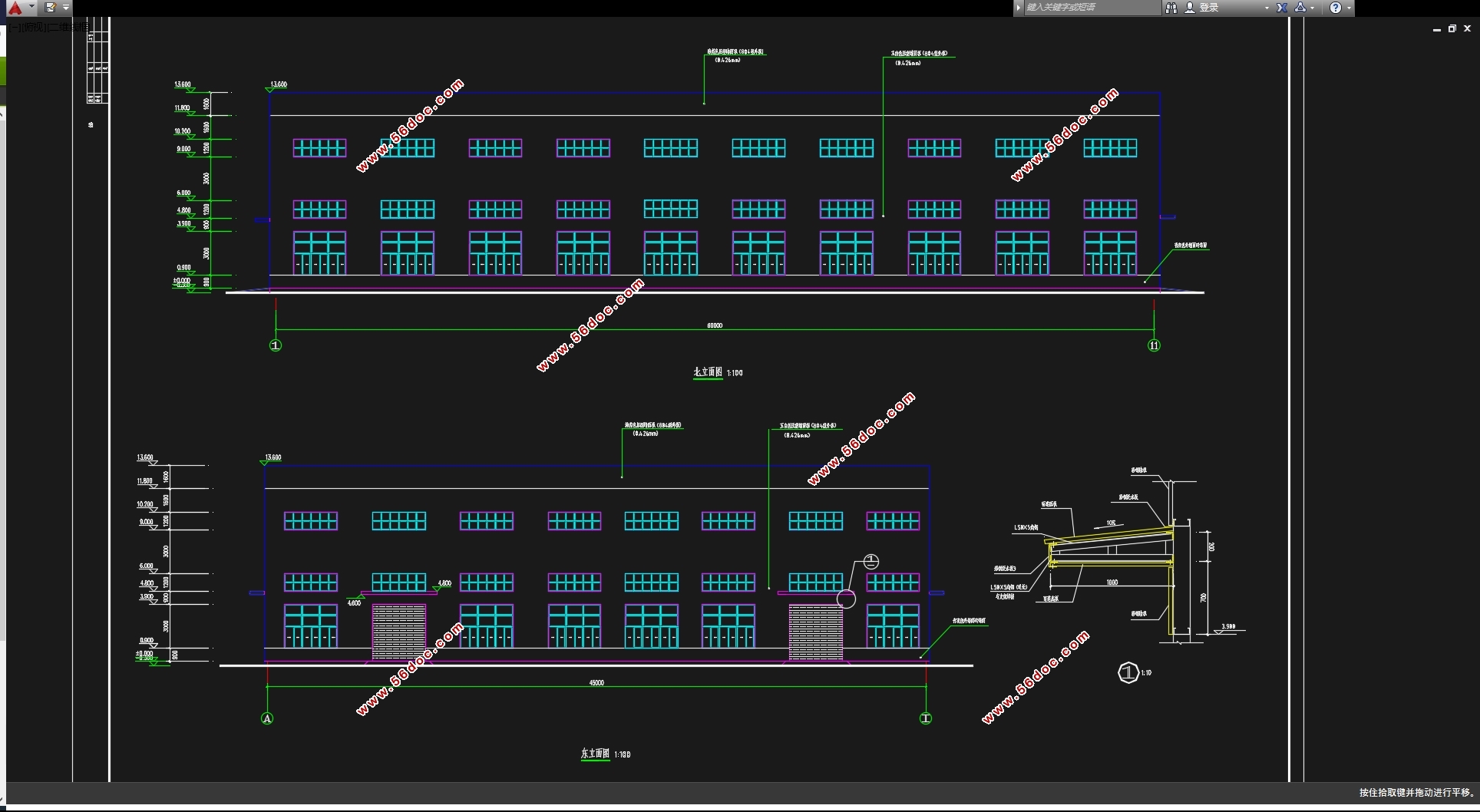Open the Help question mark icon

pos(1336,8)
